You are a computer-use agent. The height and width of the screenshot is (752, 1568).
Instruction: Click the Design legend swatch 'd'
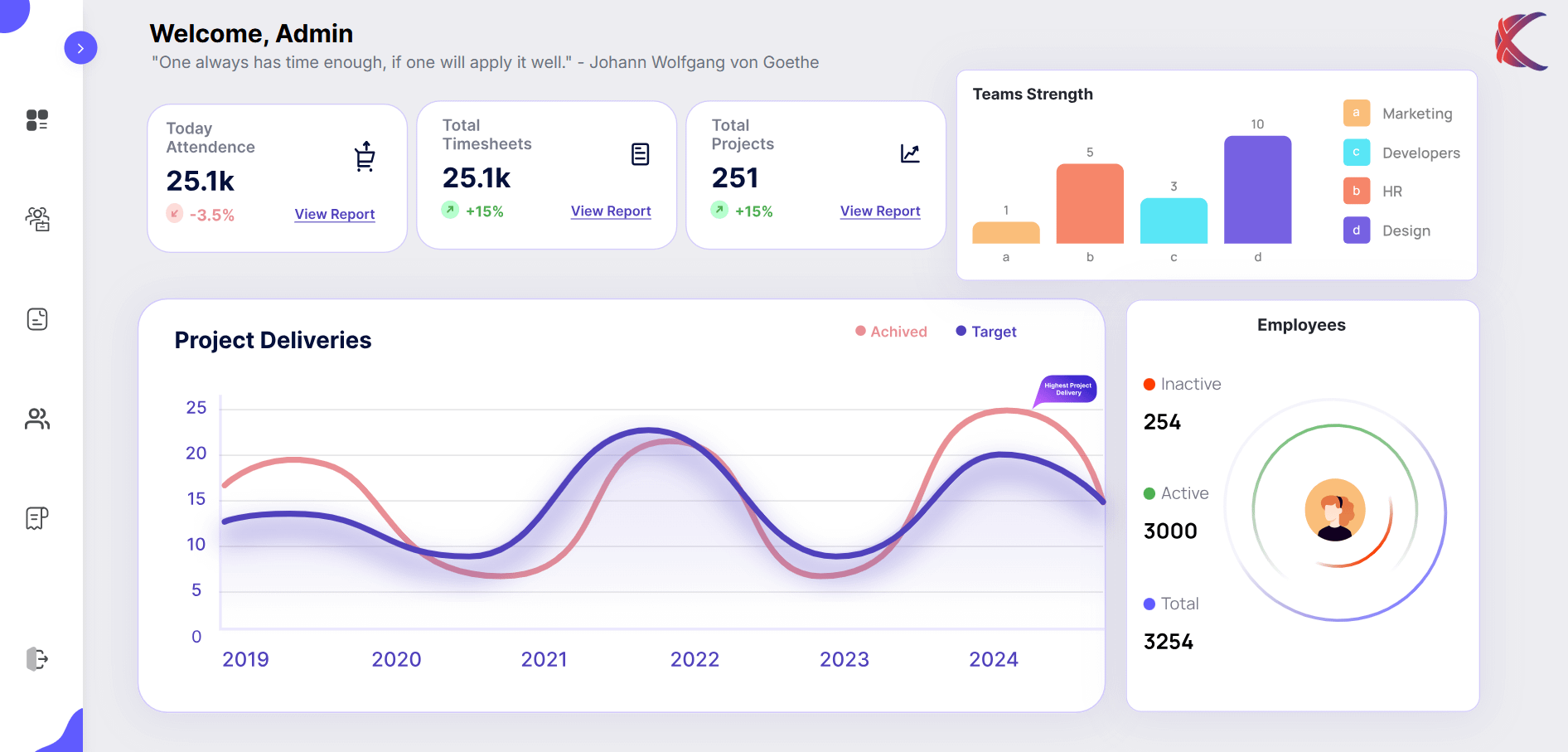pyautogui.click(x=1357, y=230)
